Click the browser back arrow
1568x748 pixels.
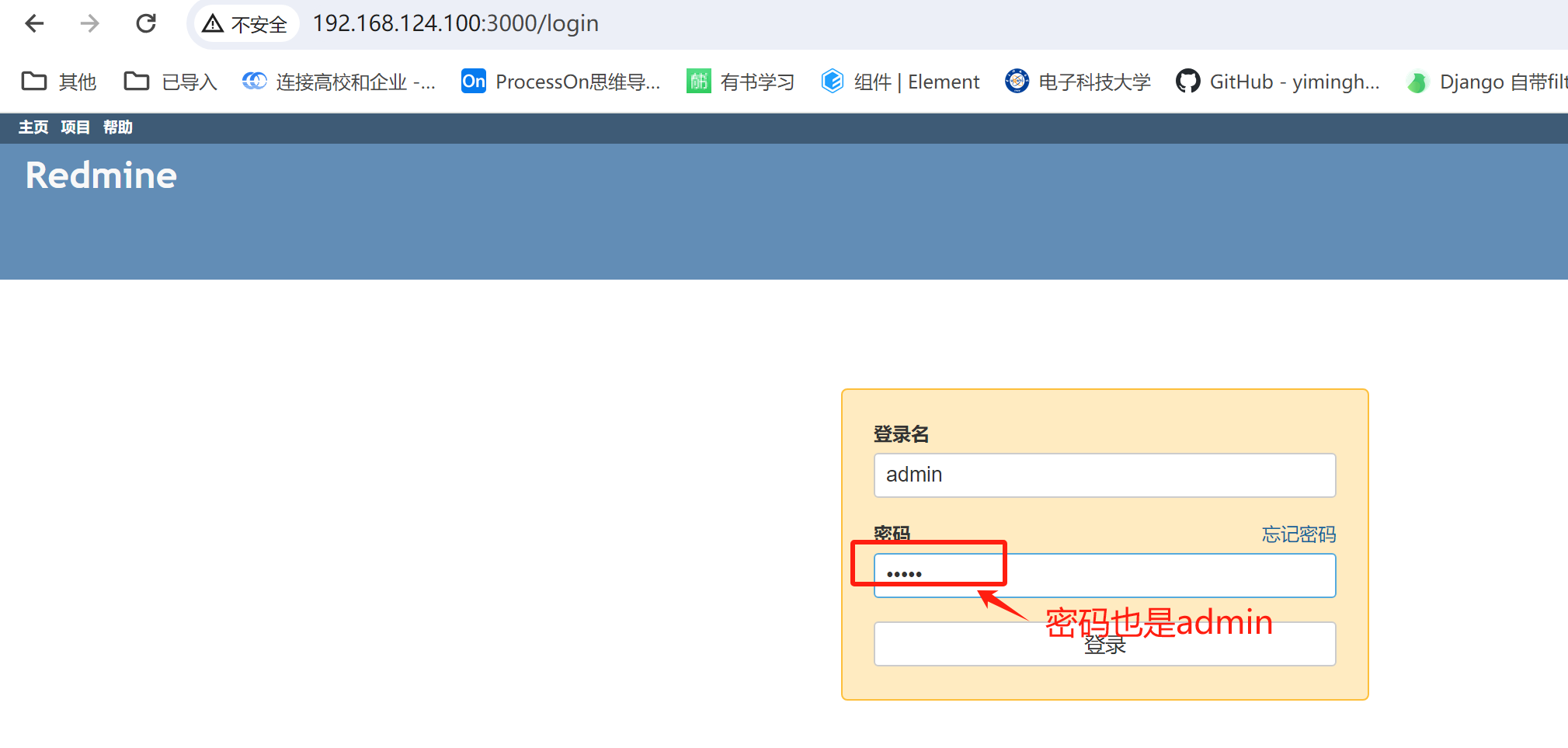point(34,23)
